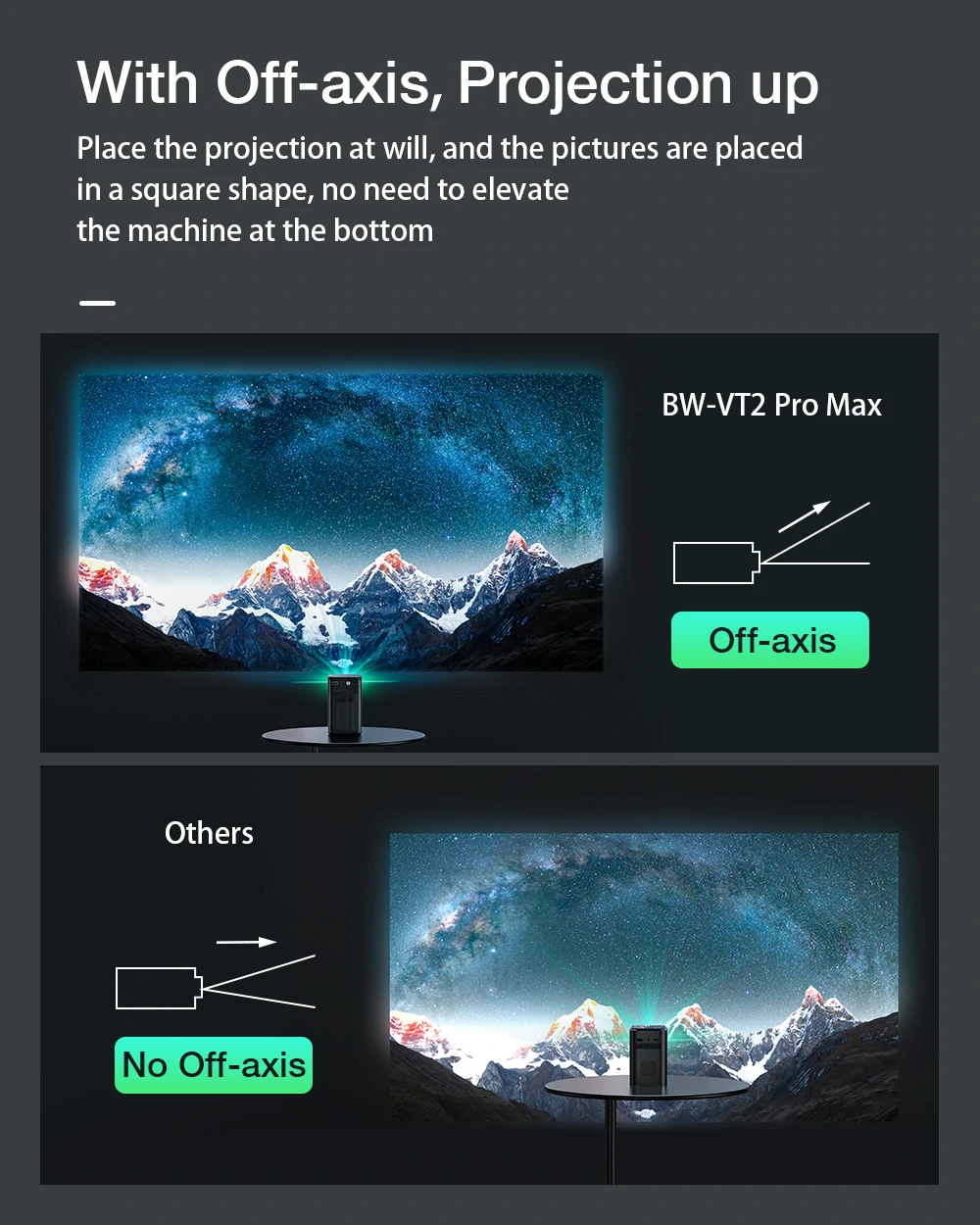Click the lower projected mountain image
Screen dimensions: 980x1225
644,977
